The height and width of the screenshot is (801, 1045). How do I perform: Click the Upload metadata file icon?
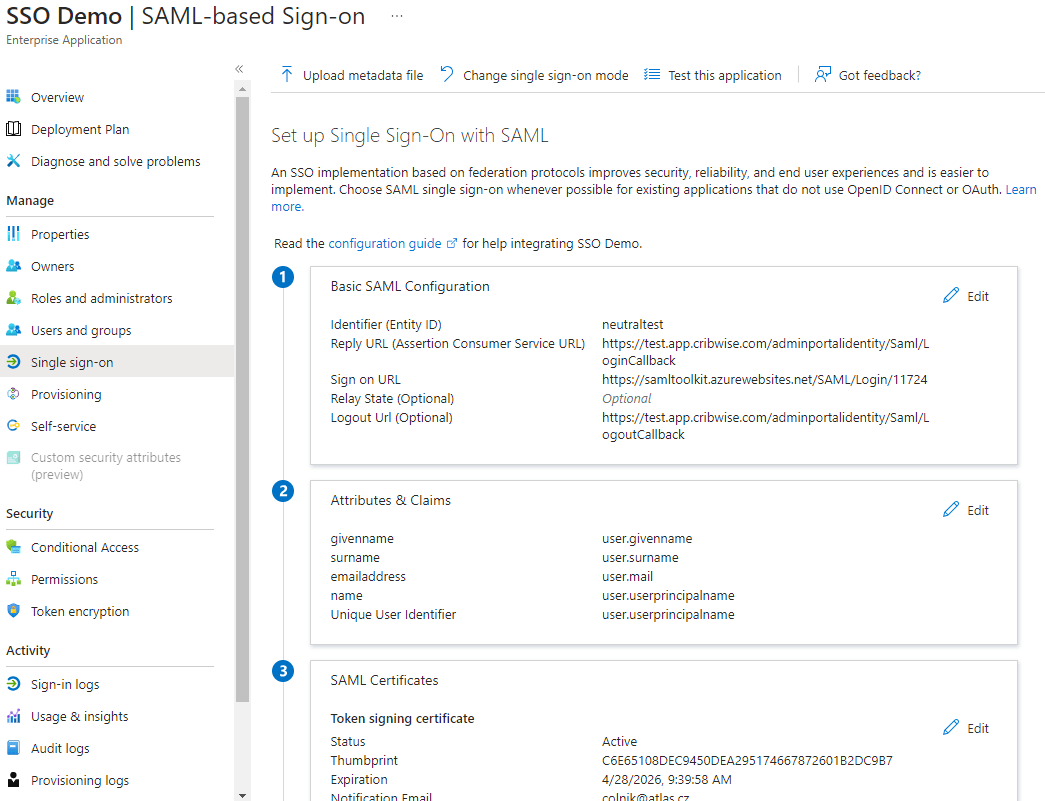point(287,75)
